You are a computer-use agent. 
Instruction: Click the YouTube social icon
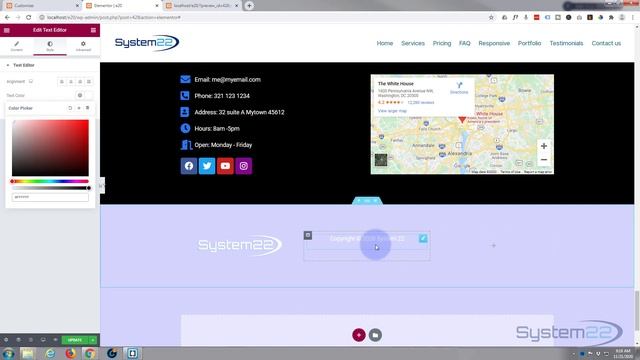coord(225,166)
